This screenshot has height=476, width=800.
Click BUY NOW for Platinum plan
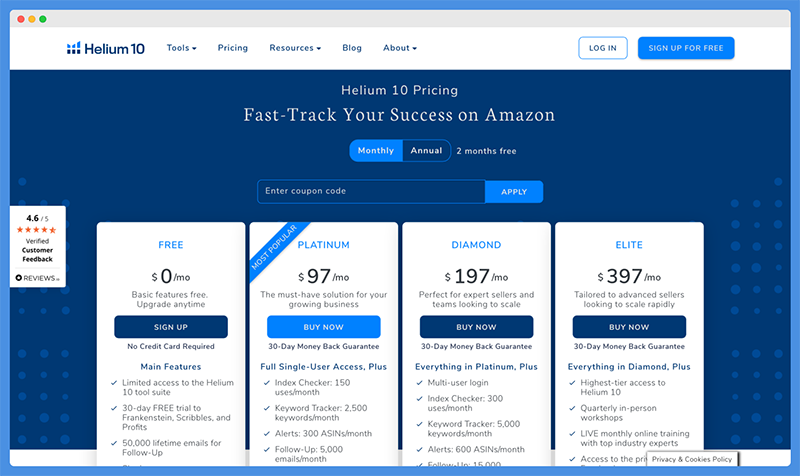[x=323, y=327]
